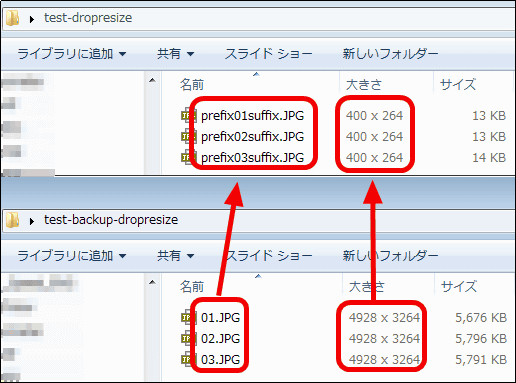Click the folder icon beside test-backup-dropresize
The width and height of the screenshot is (516, 383).
point(13,220)
